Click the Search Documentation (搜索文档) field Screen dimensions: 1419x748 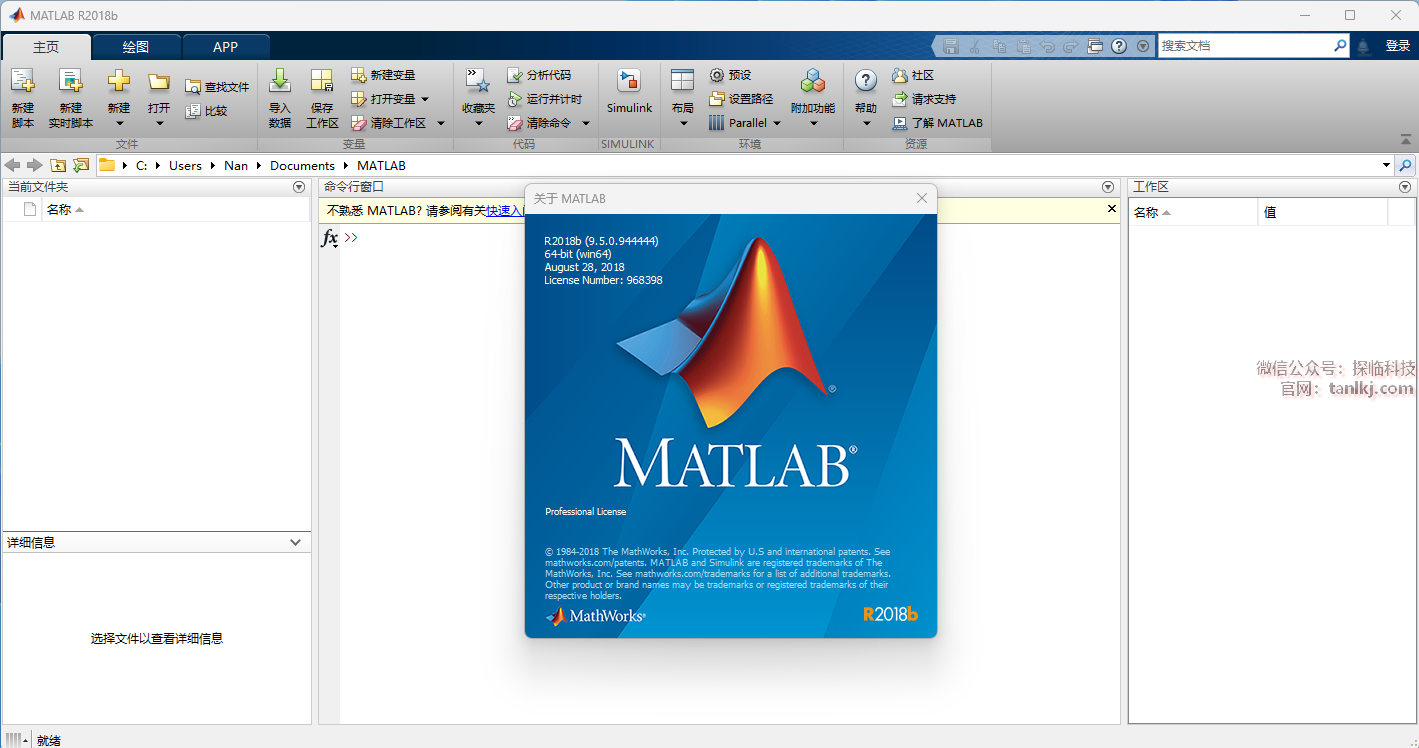[x=1246, y=46]
